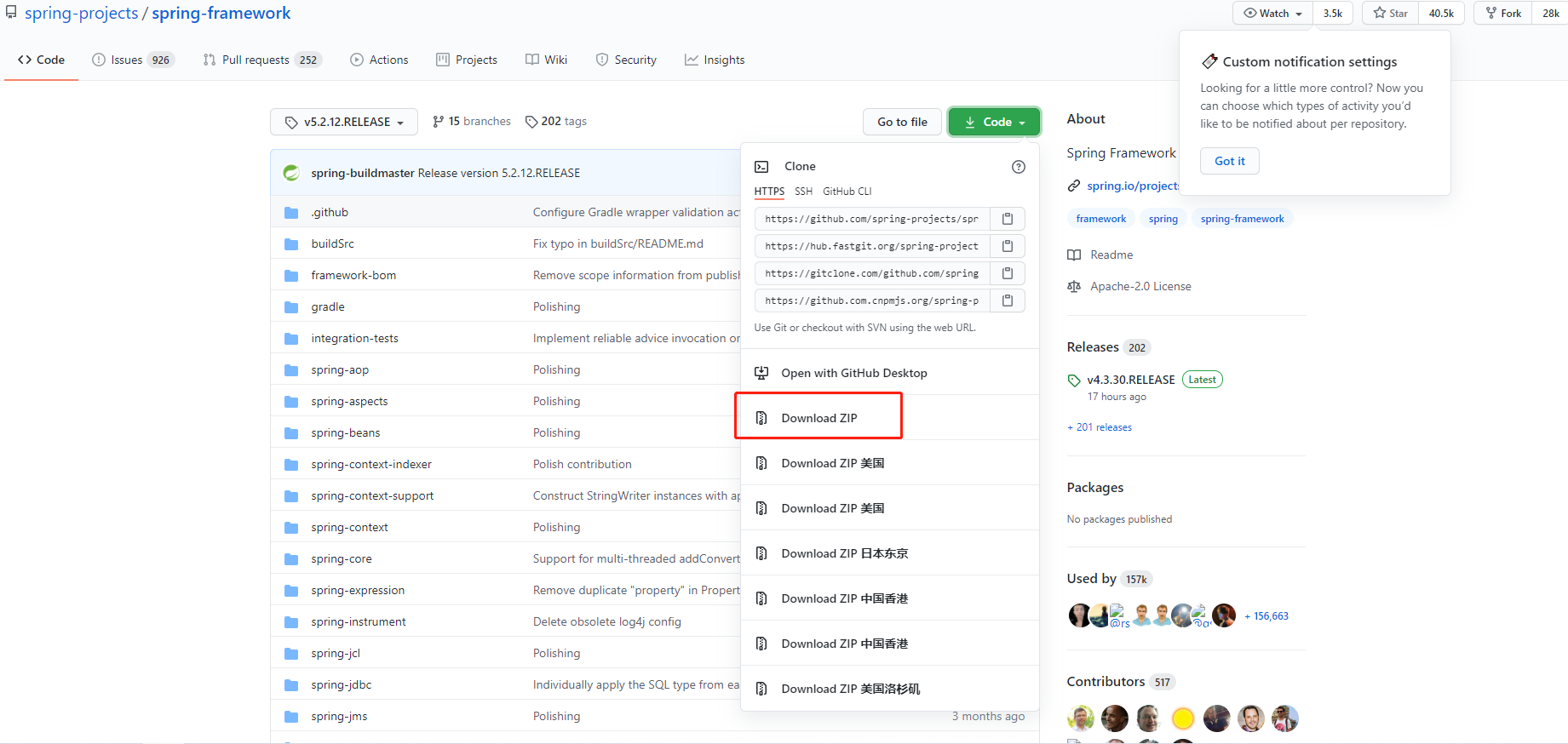
Task: Select the SSH clone tab
Action: coord(803,192)
